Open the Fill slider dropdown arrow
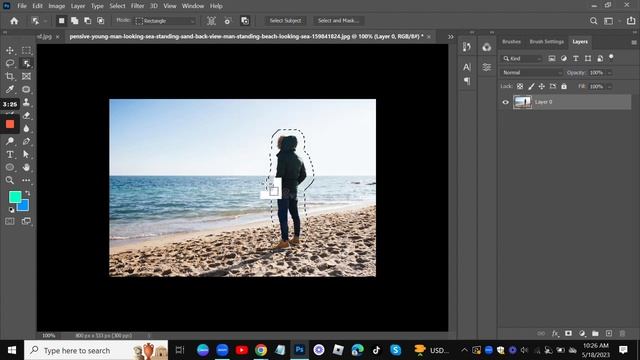The image size is (640, 360). (609, 87)
